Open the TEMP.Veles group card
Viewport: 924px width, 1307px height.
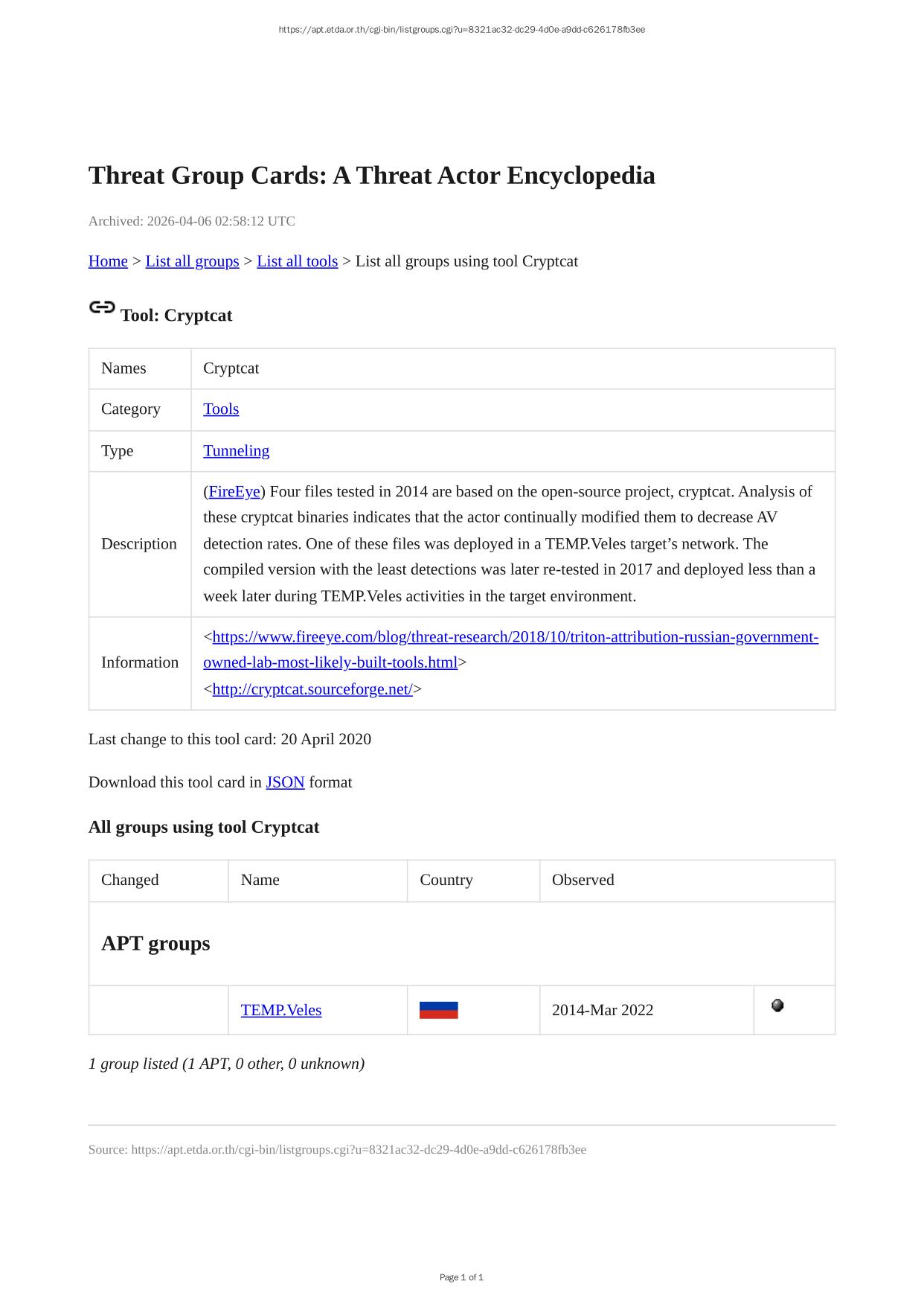[x=281, y=1010]
